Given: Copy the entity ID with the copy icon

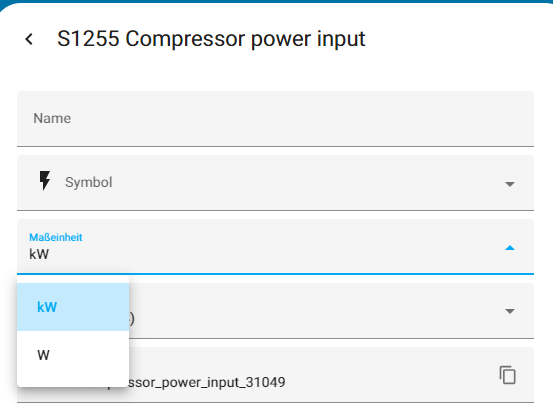Looking at the screenshot, I should tap(508, 374).
